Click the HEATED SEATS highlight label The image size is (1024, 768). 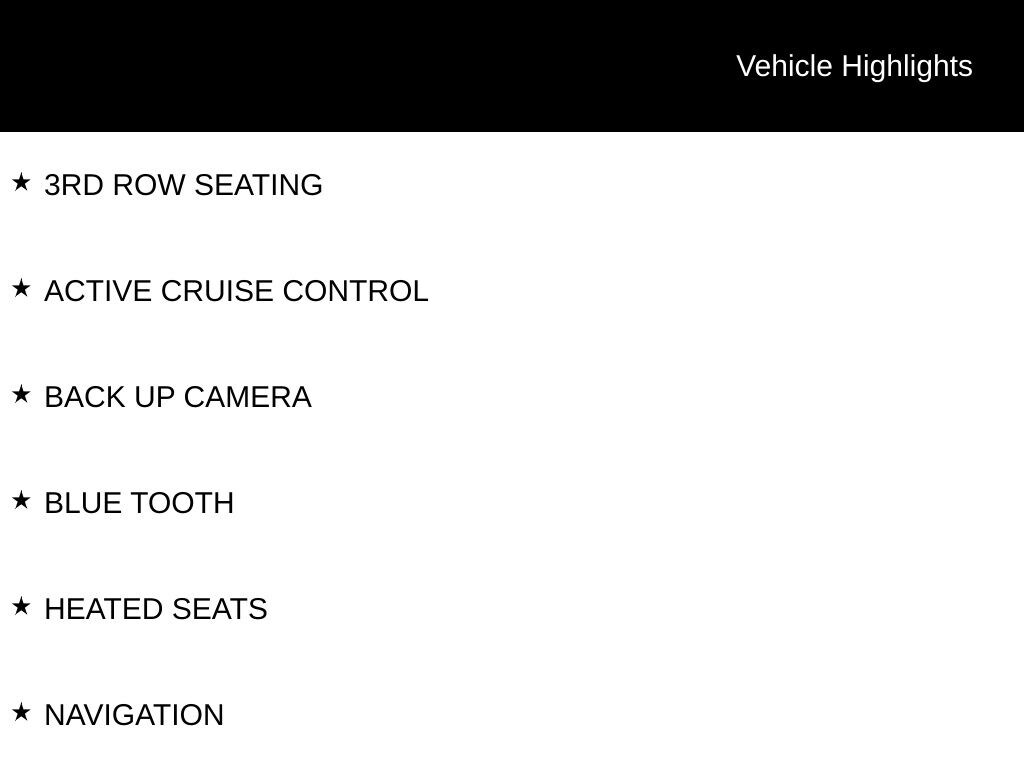point(156,609)
